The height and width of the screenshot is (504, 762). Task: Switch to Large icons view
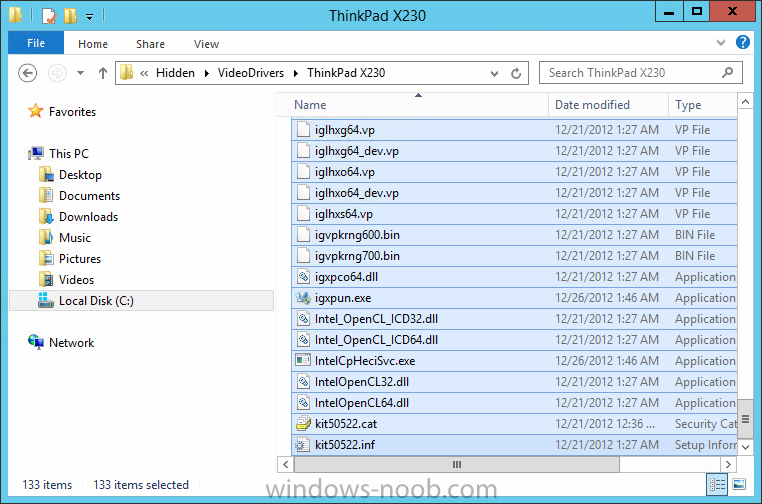click(x=739, y=485)
